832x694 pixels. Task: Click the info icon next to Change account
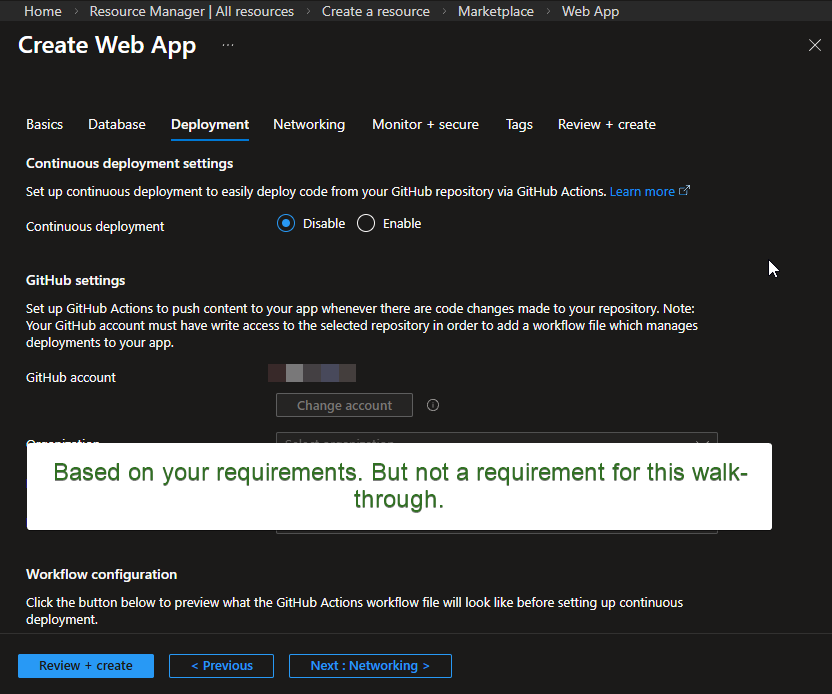tap(433, 405)
